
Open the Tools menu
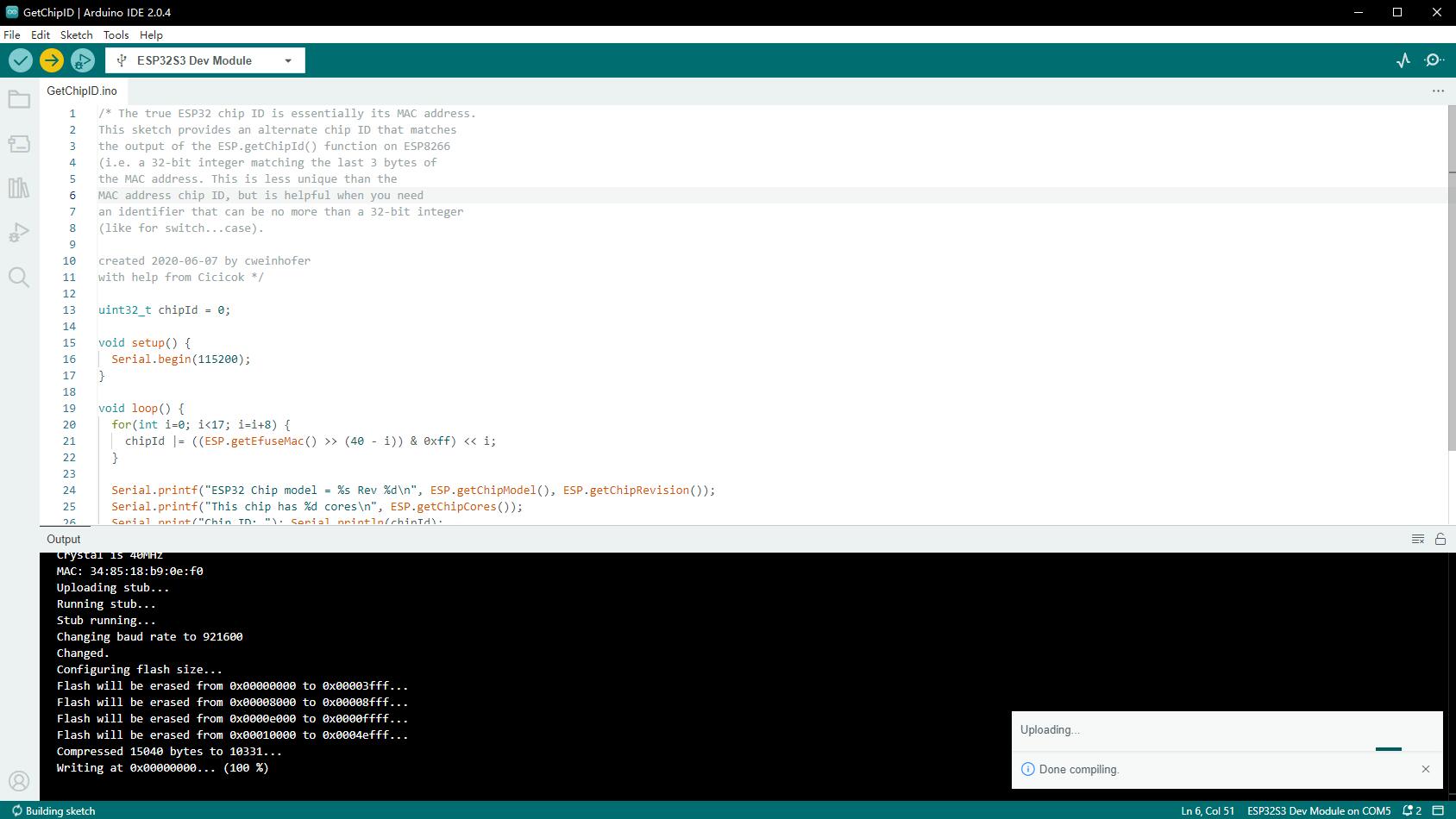coord(116,35)
